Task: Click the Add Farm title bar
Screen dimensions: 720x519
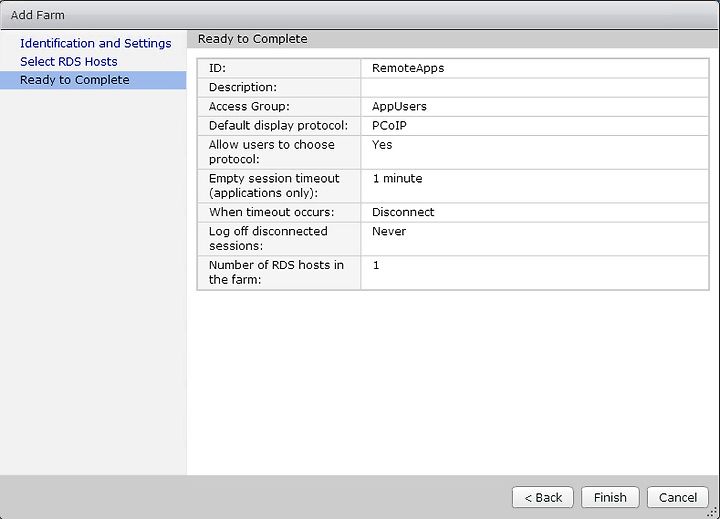Action: click(x=360, y=15)
